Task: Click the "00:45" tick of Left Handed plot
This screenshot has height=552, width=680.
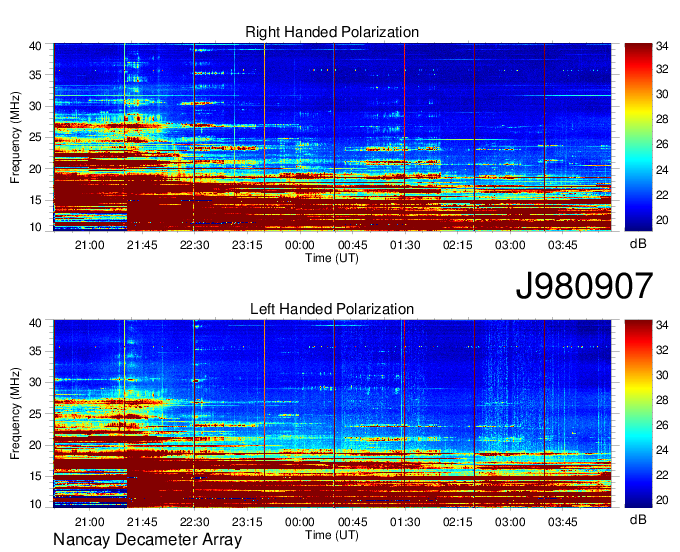Action: pos(352,522)
